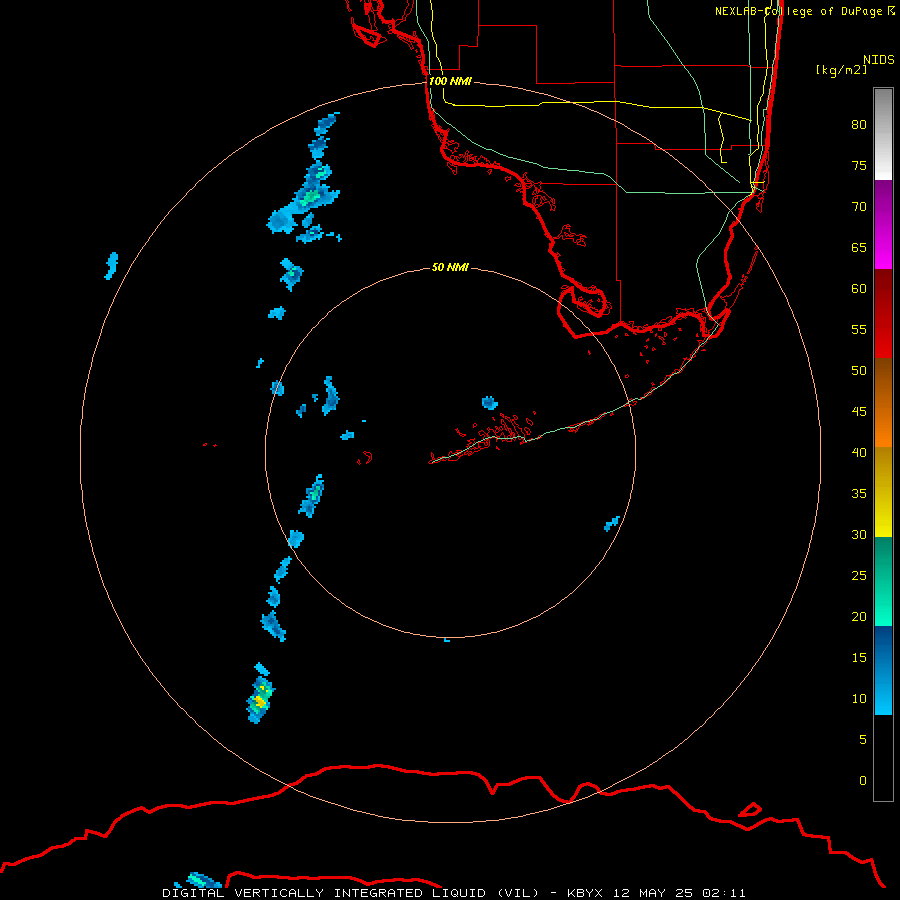The image size is (900, 900).
Task: Click the 5 value on the scale
Action: pyautogui.click(x=863, y=740)
